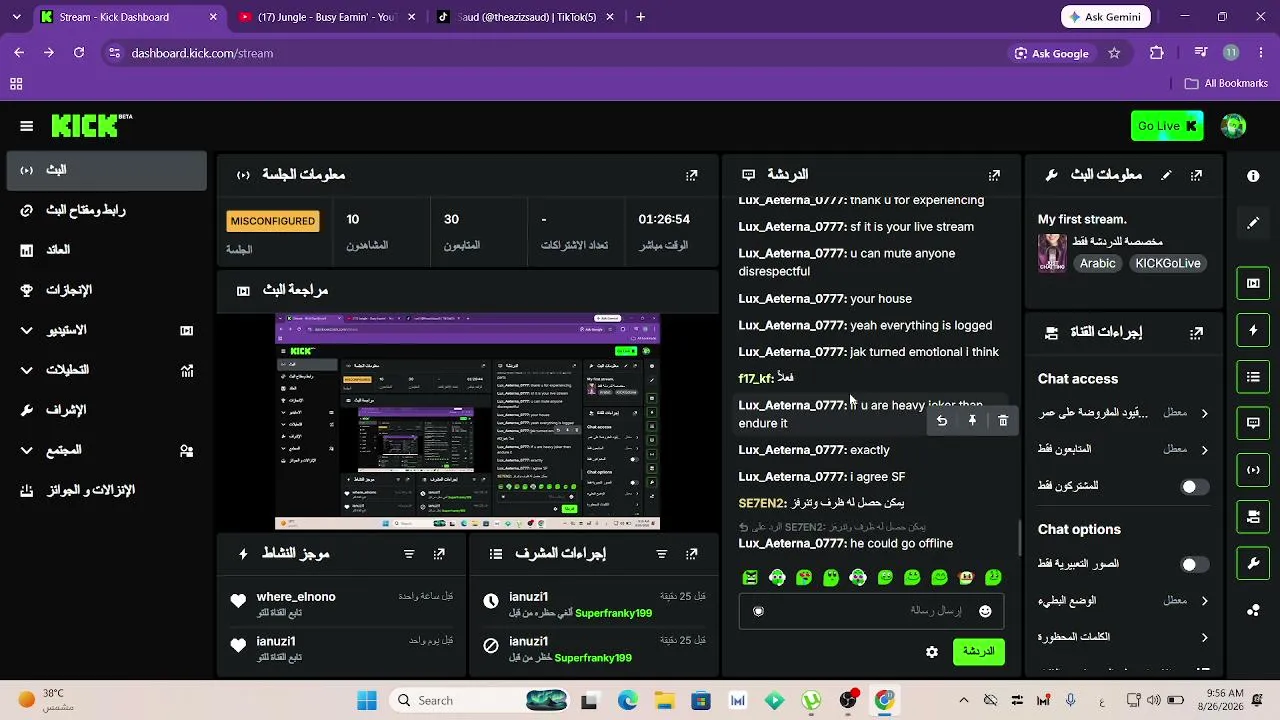
Task: Click Superfranky199 in the unban log entry
Action: 613,613
